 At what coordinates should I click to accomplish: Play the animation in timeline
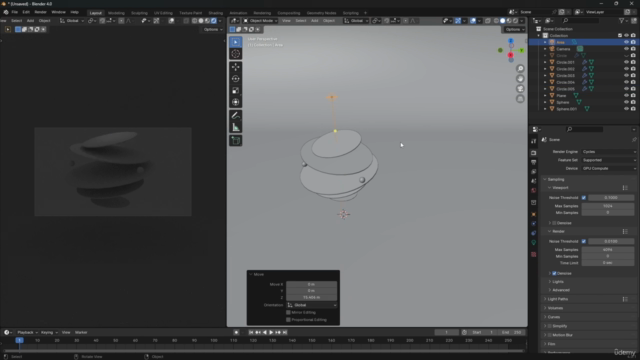271,332
